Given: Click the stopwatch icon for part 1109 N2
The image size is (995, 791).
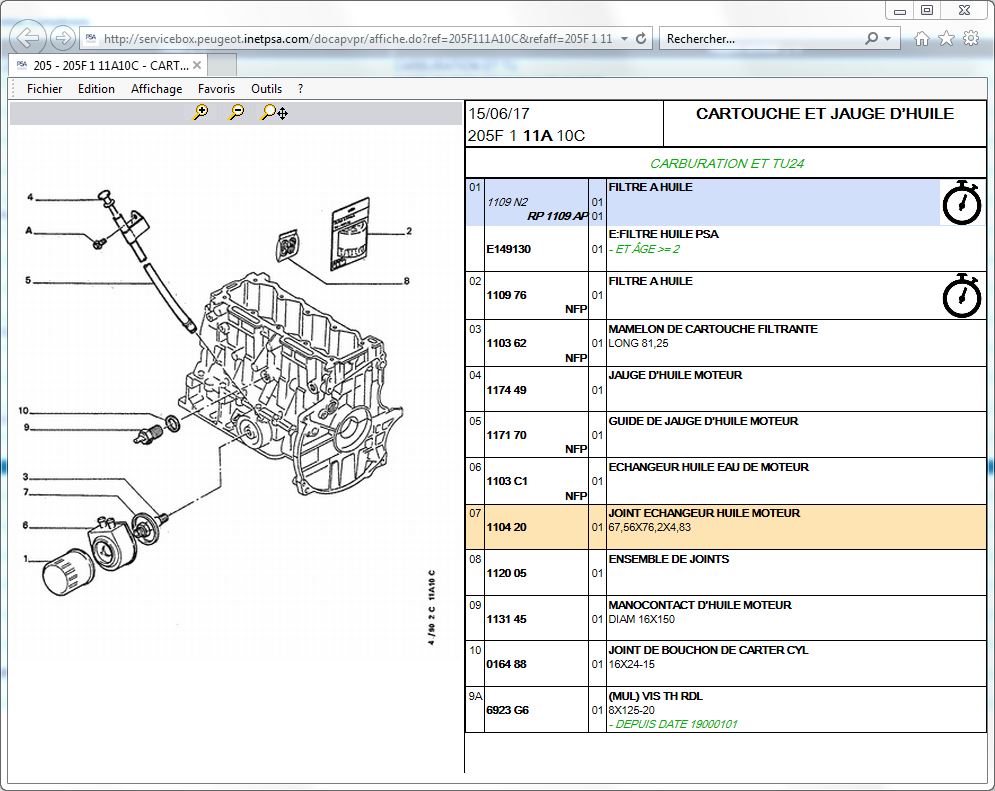Looking at the screenshot, I should point(962,203).
